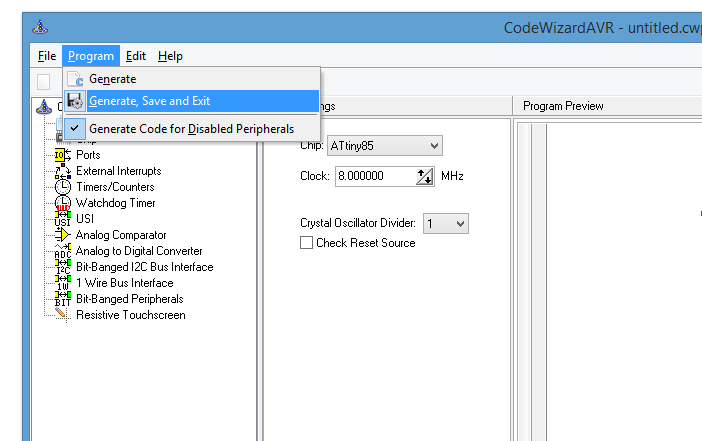The image size is (702, 441).
Task: Open the File menu
Action: (x=47, y=56)
